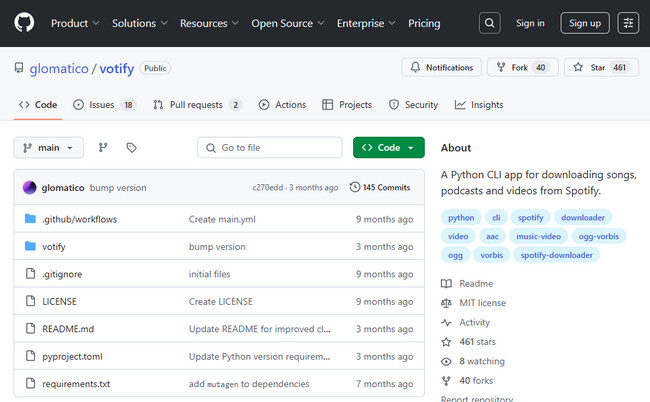
Task: Click the pyproject.toml file icon
Action: tap(30, 356)
